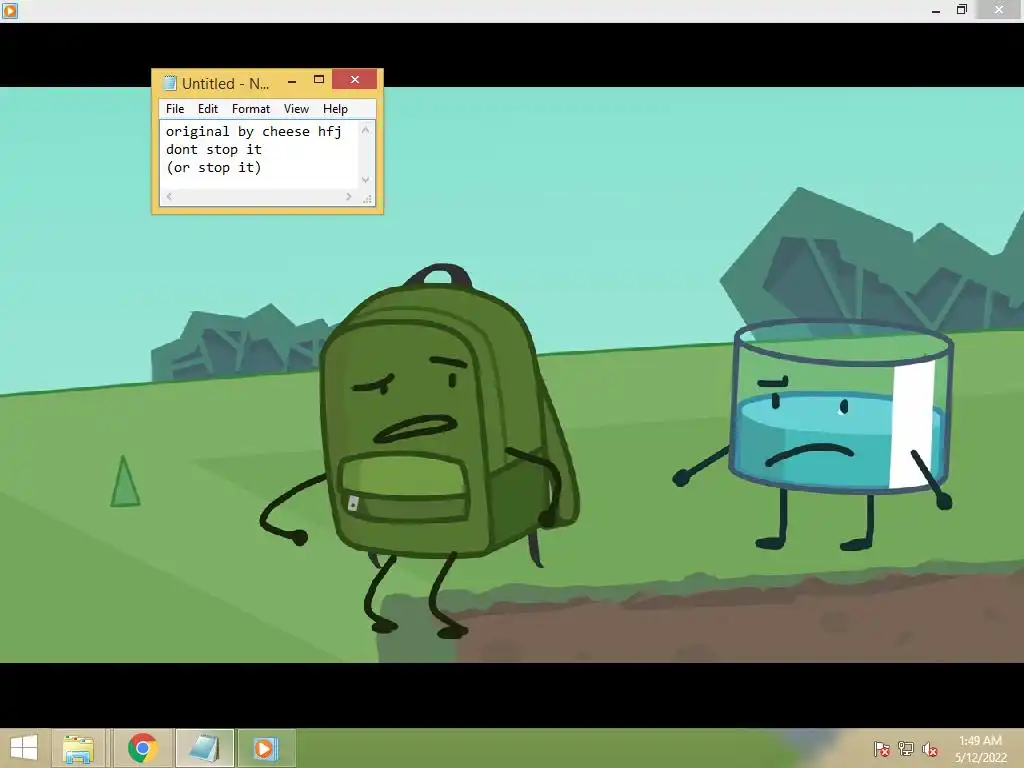Viewport: 1024px width, 768px height.
Task: Open the View menu in Notepad
Action: [296, 109]
